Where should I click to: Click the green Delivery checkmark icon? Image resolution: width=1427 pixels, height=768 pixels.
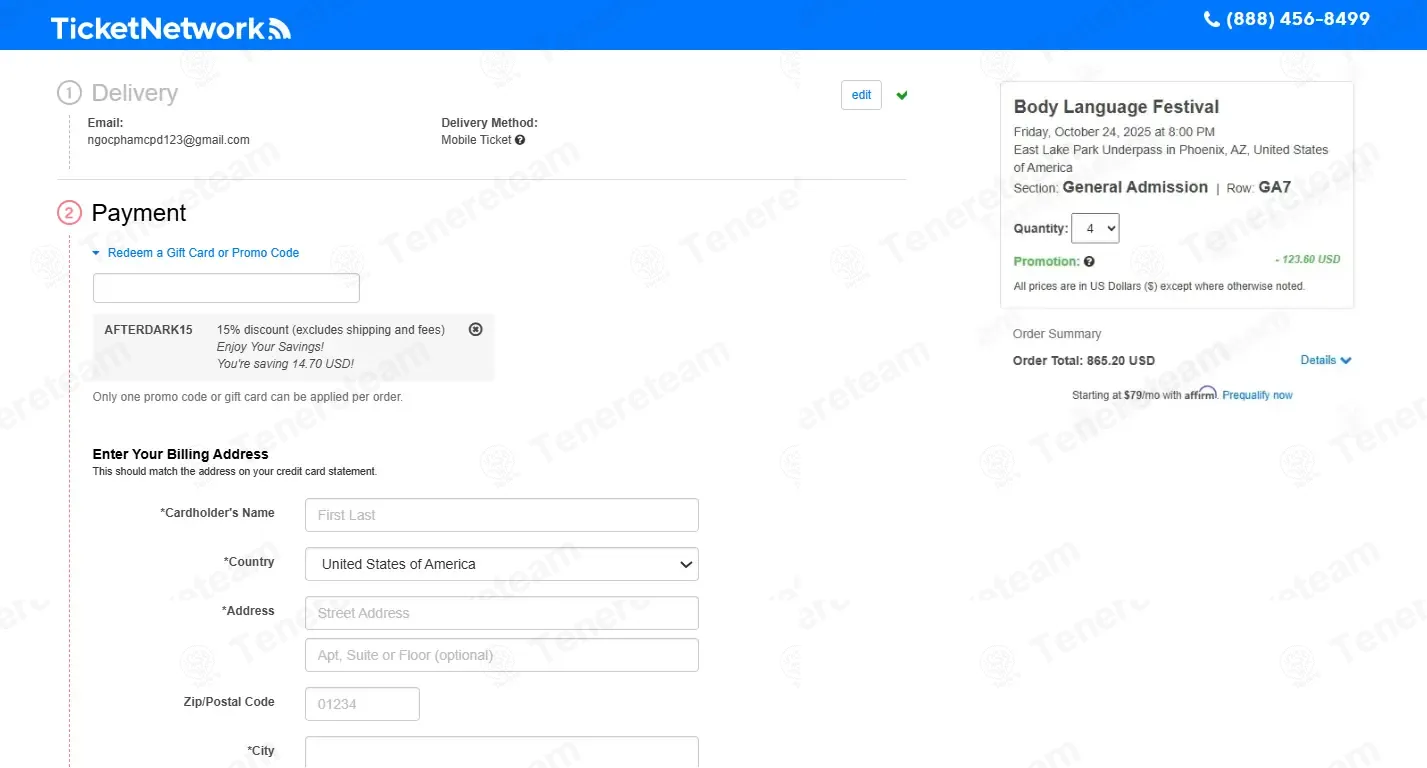902,96
